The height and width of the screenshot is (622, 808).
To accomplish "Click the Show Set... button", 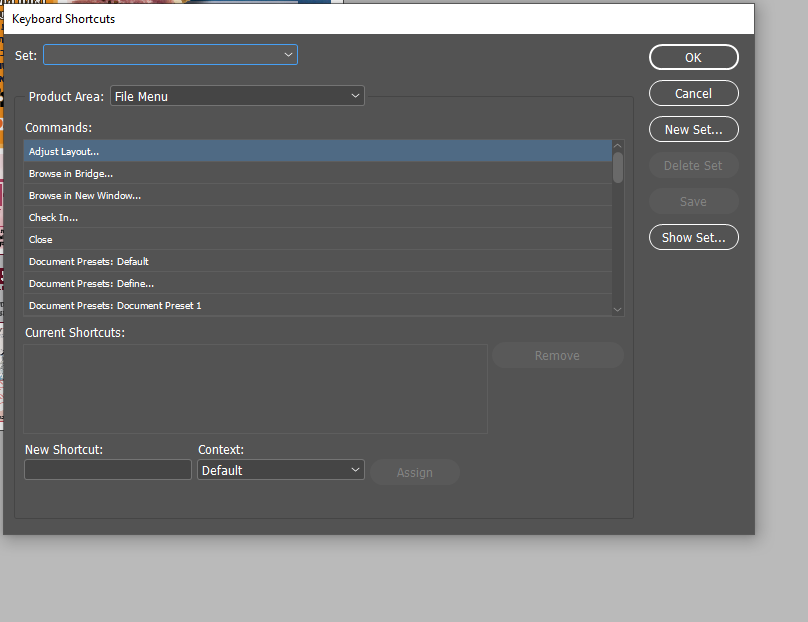I will click(x=694, y=237).
